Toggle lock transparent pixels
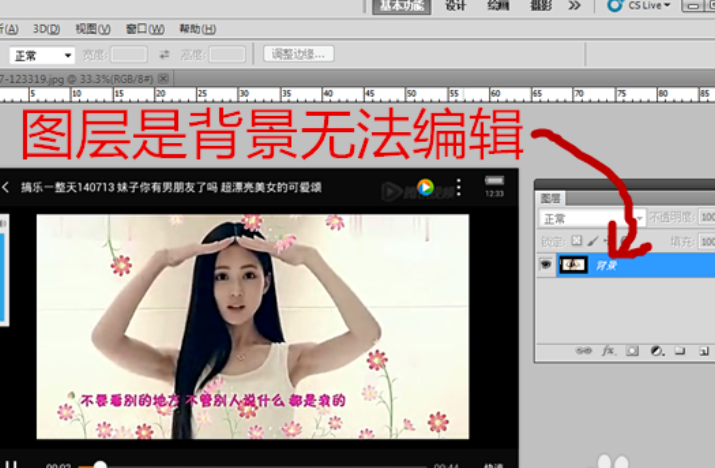715x468 pixels. [x=577, y=241]
